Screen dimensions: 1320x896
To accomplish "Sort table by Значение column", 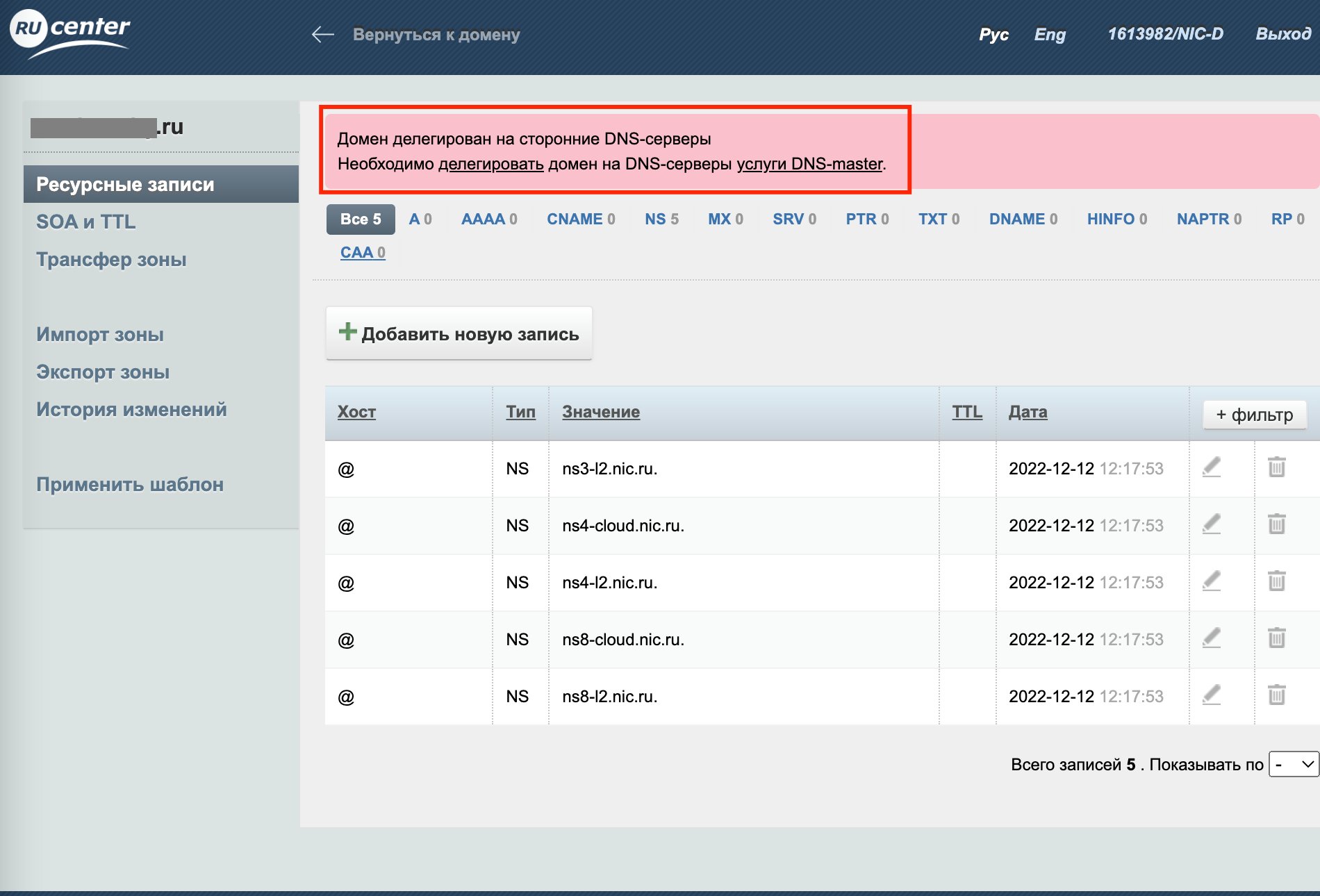I will pyautogui.click(x=601, y=412).
